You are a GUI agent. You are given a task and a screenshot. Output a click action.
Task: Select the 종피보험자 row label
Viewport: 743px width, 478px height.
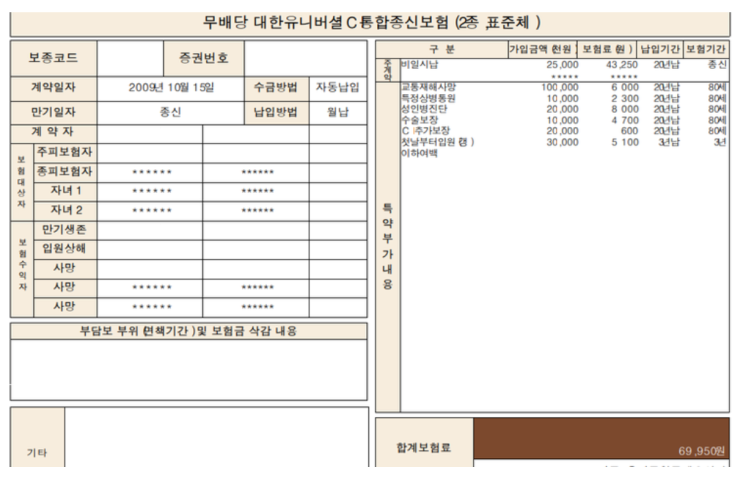pos(65,171)
